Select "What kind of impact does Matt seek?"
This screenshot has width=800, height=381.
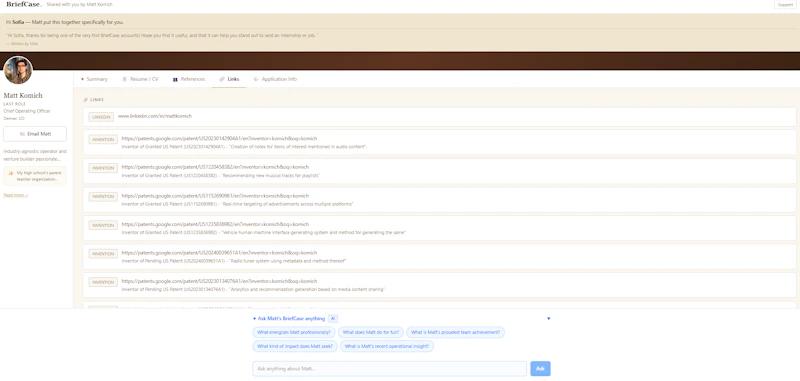click(x=295, y=346)
